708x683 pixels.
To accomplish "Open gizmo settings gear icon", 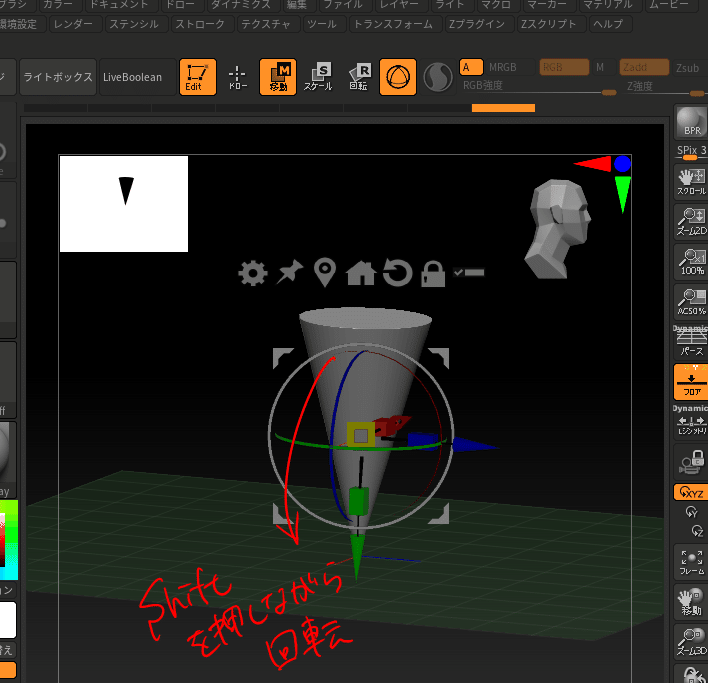I will tap(253, 273).
